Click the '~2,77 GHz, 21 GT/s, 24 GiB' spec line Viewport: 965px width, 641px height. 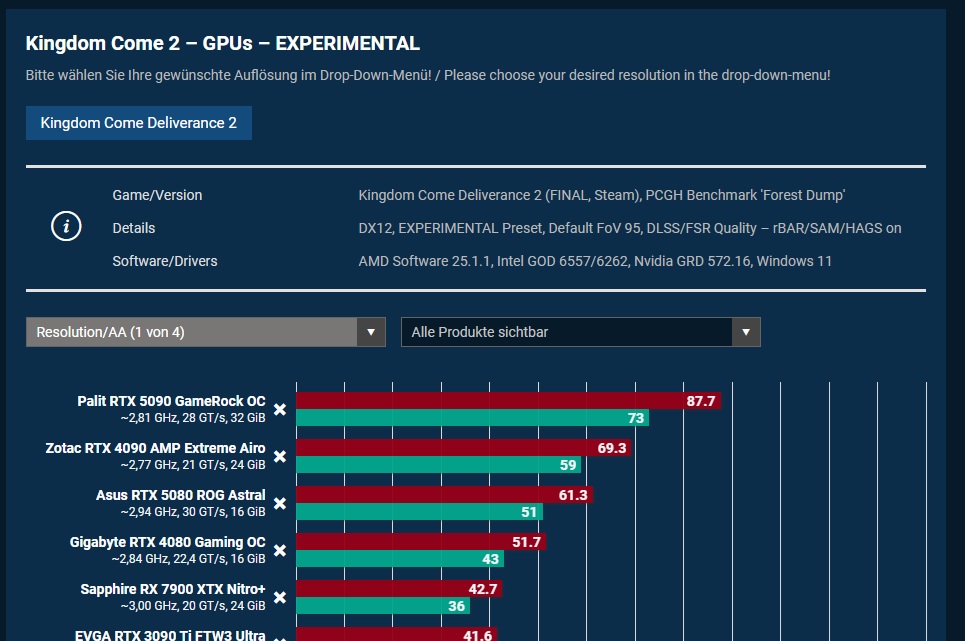pos(193,465)
